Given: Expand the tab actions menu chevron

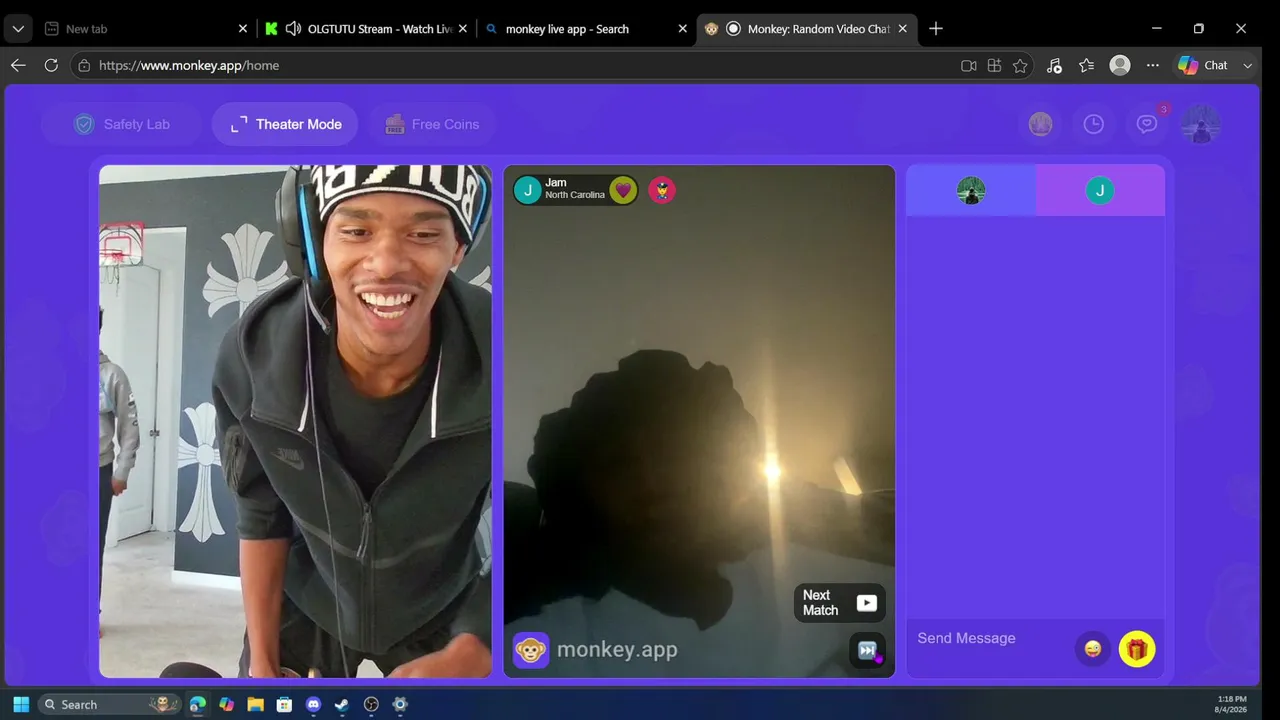Looking at the screenshot, I should click(18, 29).
